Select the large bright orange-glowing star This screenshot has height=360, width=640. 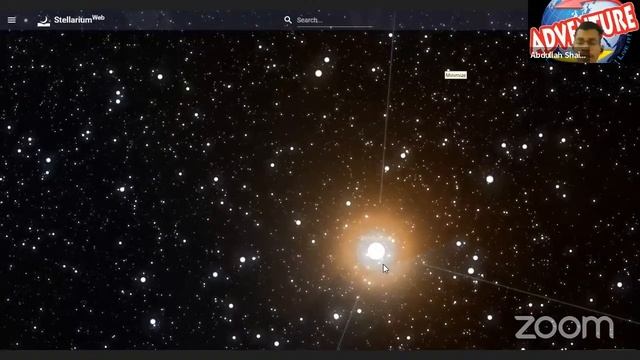376,251
